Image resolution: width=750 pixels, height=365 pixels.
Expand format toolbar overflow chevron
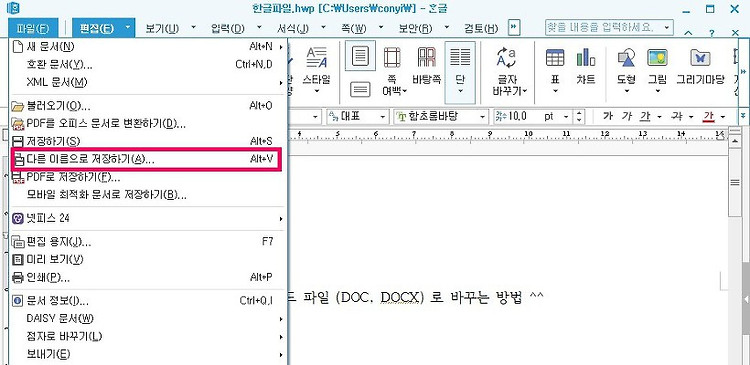click(742, 116)
